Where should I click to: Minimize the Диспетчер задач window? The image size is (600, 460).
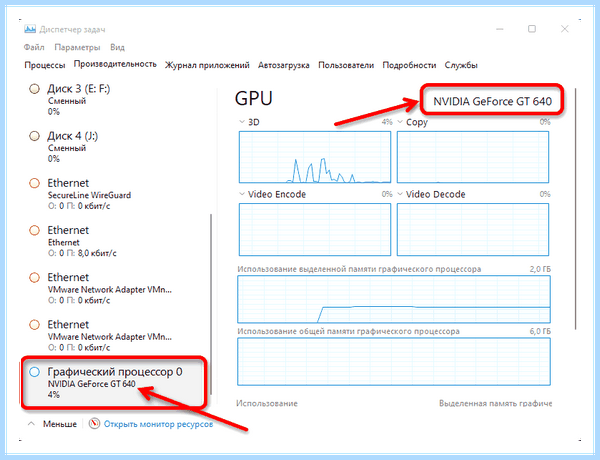point(500,29)
